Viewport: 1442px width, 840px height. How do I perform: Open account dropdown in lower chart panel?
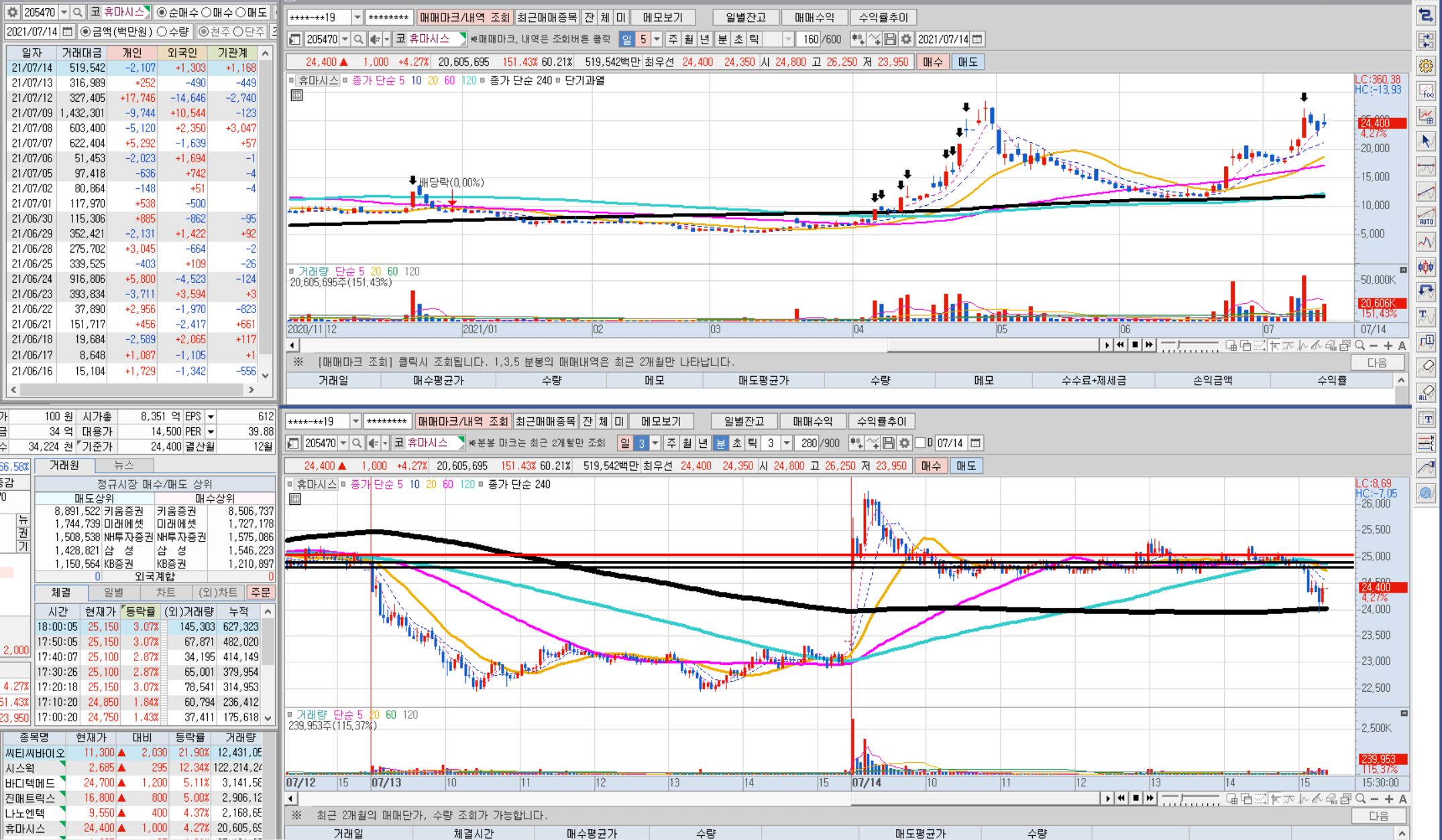click(x=355, y=422)
